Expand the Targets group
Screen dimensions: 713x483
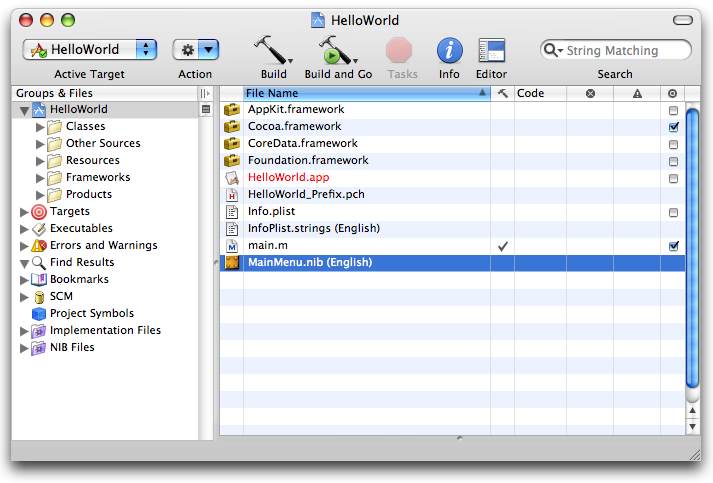(24, 212)
